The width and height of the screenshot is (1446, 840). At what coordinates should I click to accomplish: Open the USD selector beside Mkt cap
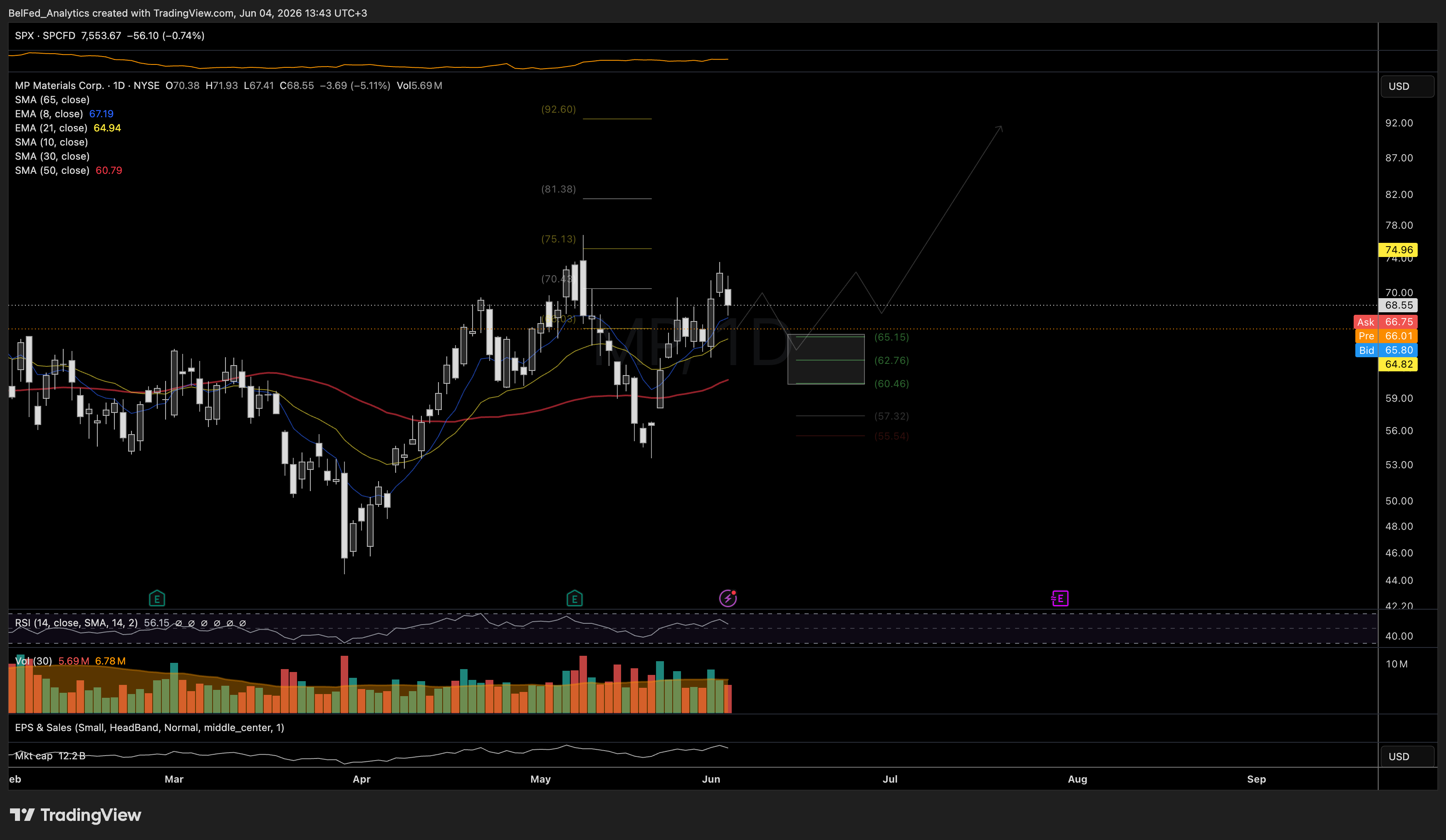pyautogui.click(x=1406, y=756)
